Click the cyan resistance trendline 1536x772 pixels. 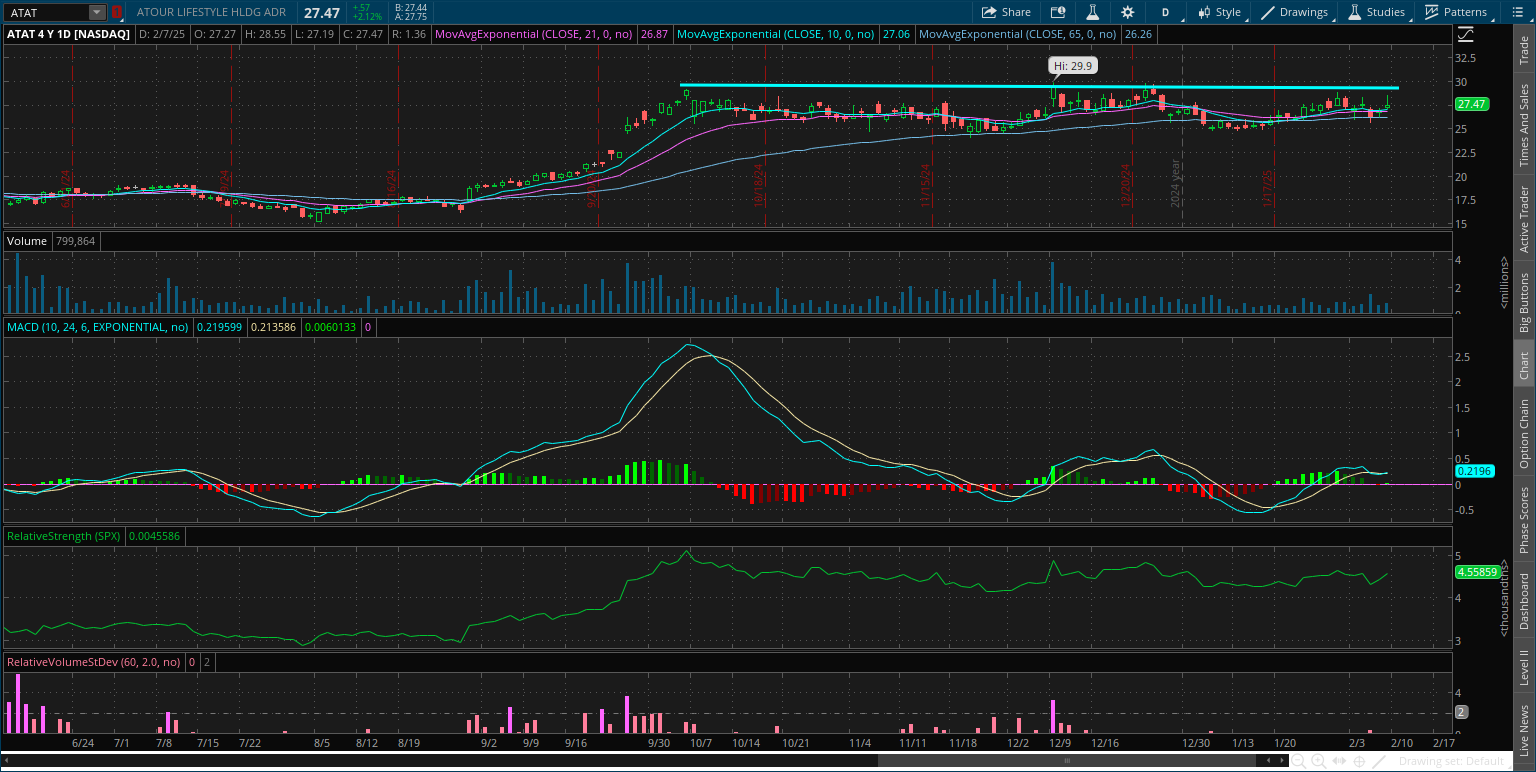(1038, 87)
